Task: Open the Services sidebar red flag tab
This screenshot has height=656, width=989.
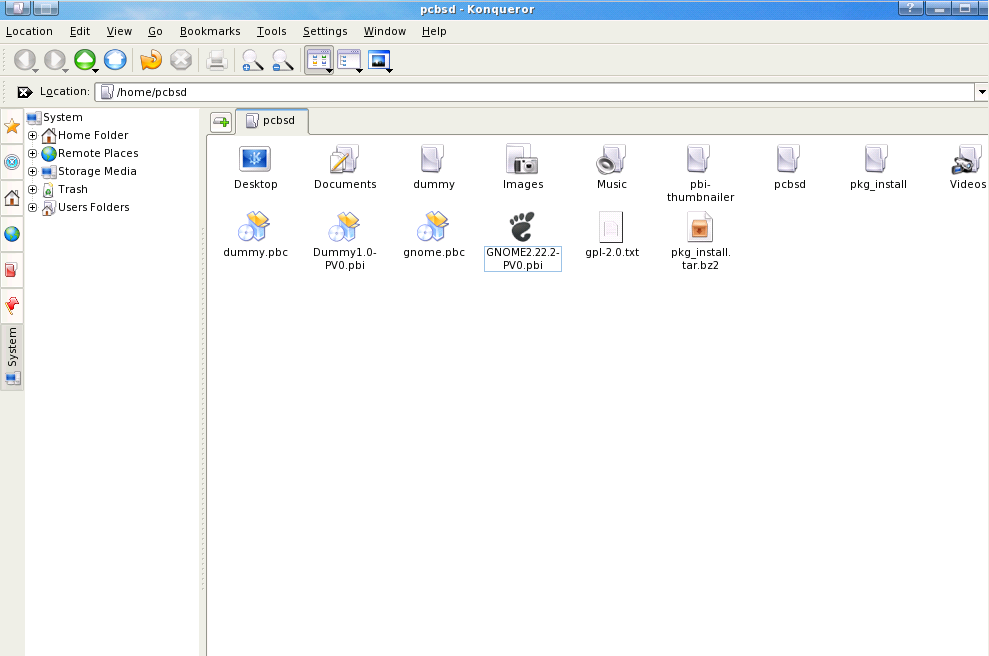Action: click(12, 306)
